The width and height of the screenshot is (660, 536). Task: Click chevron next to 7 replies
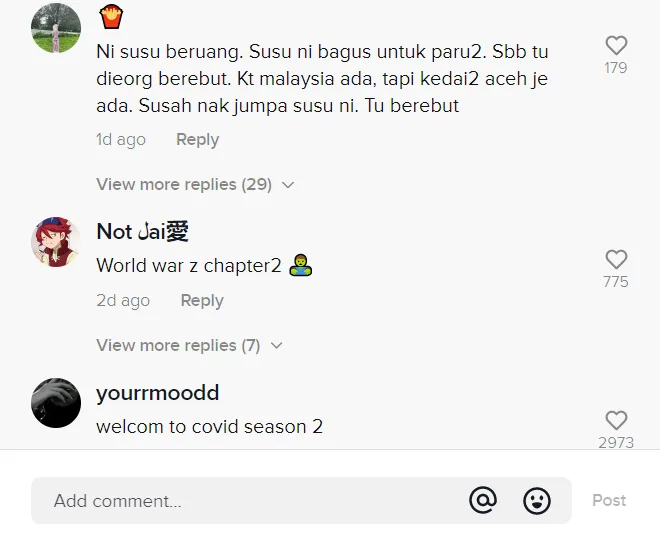click(276, 346)
